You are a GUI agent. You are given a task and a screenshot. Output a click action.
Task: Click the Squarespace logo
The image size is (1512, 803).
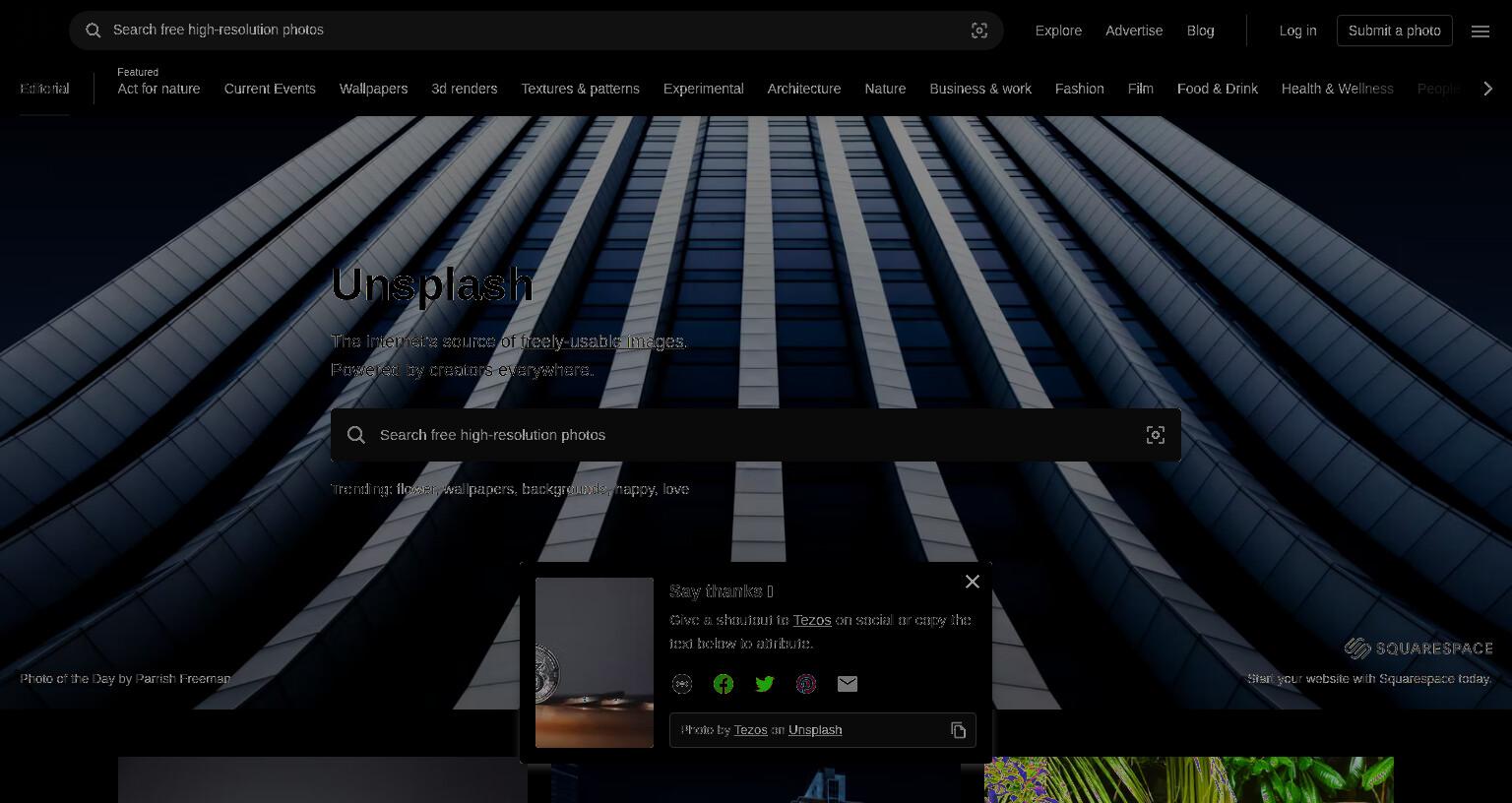click(1418, 648)
